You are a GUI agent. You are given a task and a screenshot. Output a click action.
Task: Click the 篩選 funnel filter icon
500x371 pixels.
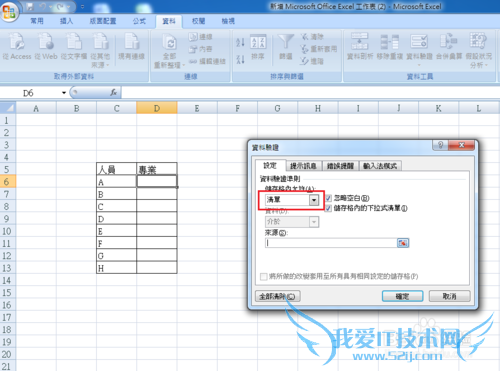coord(286,42)
